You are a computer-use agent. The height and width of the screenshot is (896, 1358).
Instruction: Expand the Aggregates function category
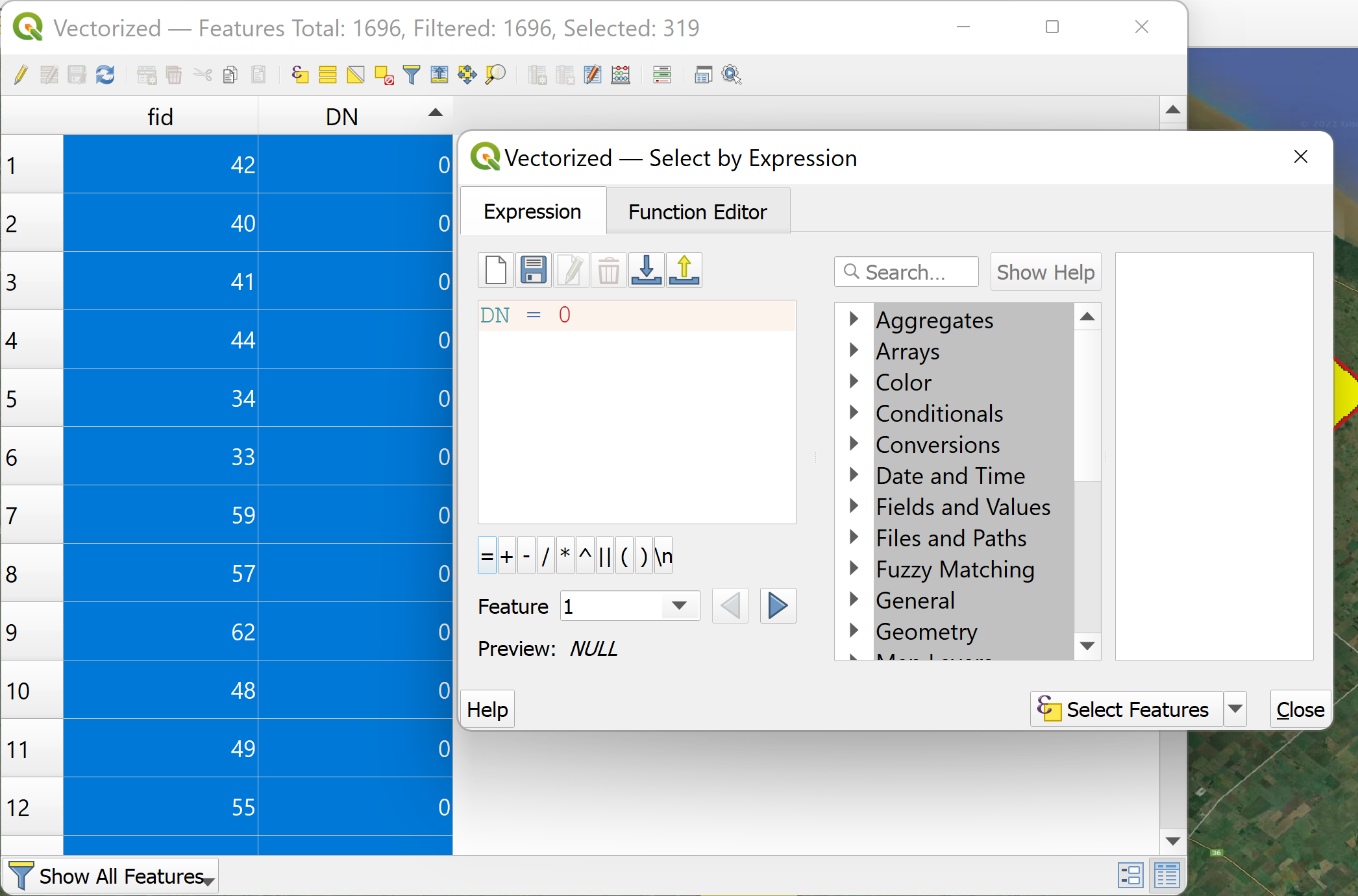coord(855,320)
